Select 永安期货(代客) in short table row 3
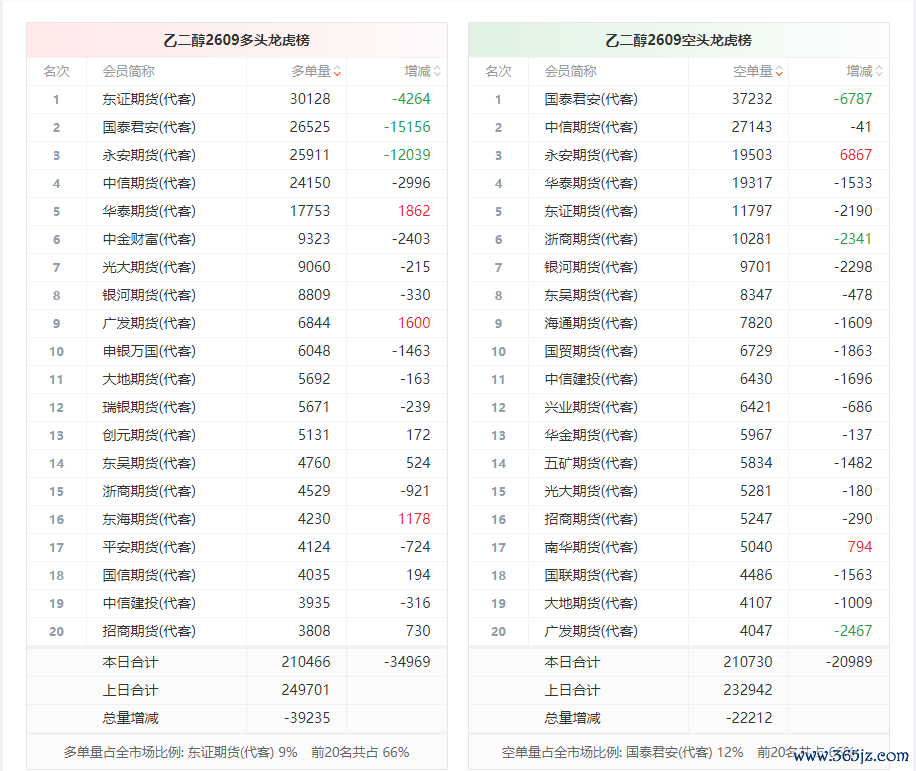 591,155
